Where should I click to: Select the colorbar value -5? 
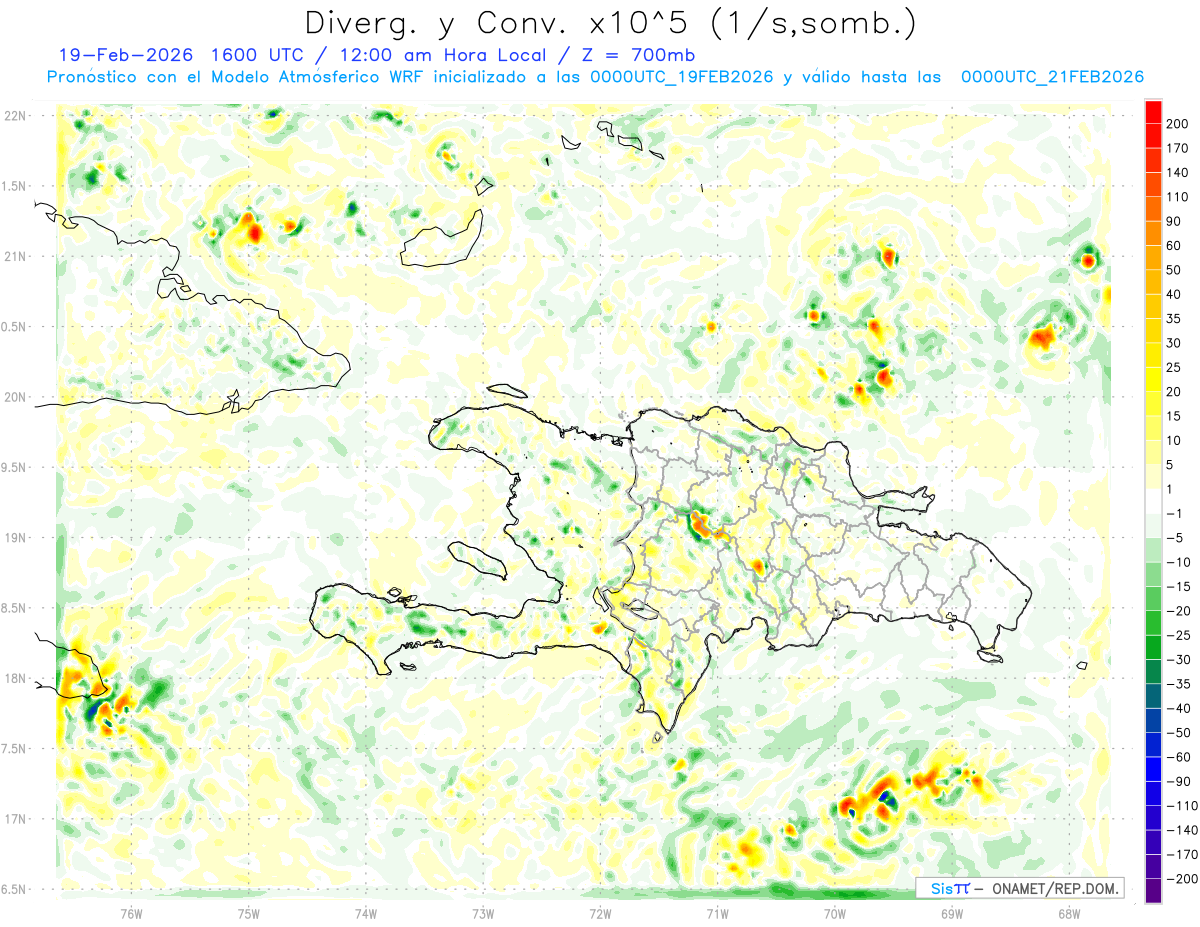1178,538
